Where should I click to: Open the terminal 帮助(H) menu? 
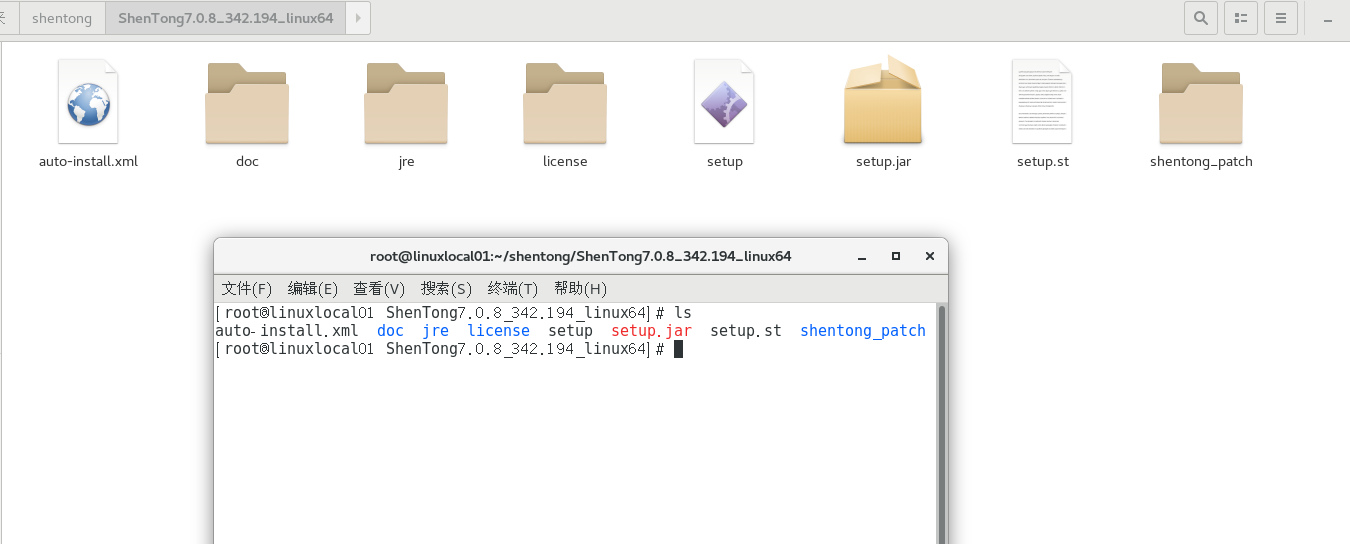tap(580, 288)
